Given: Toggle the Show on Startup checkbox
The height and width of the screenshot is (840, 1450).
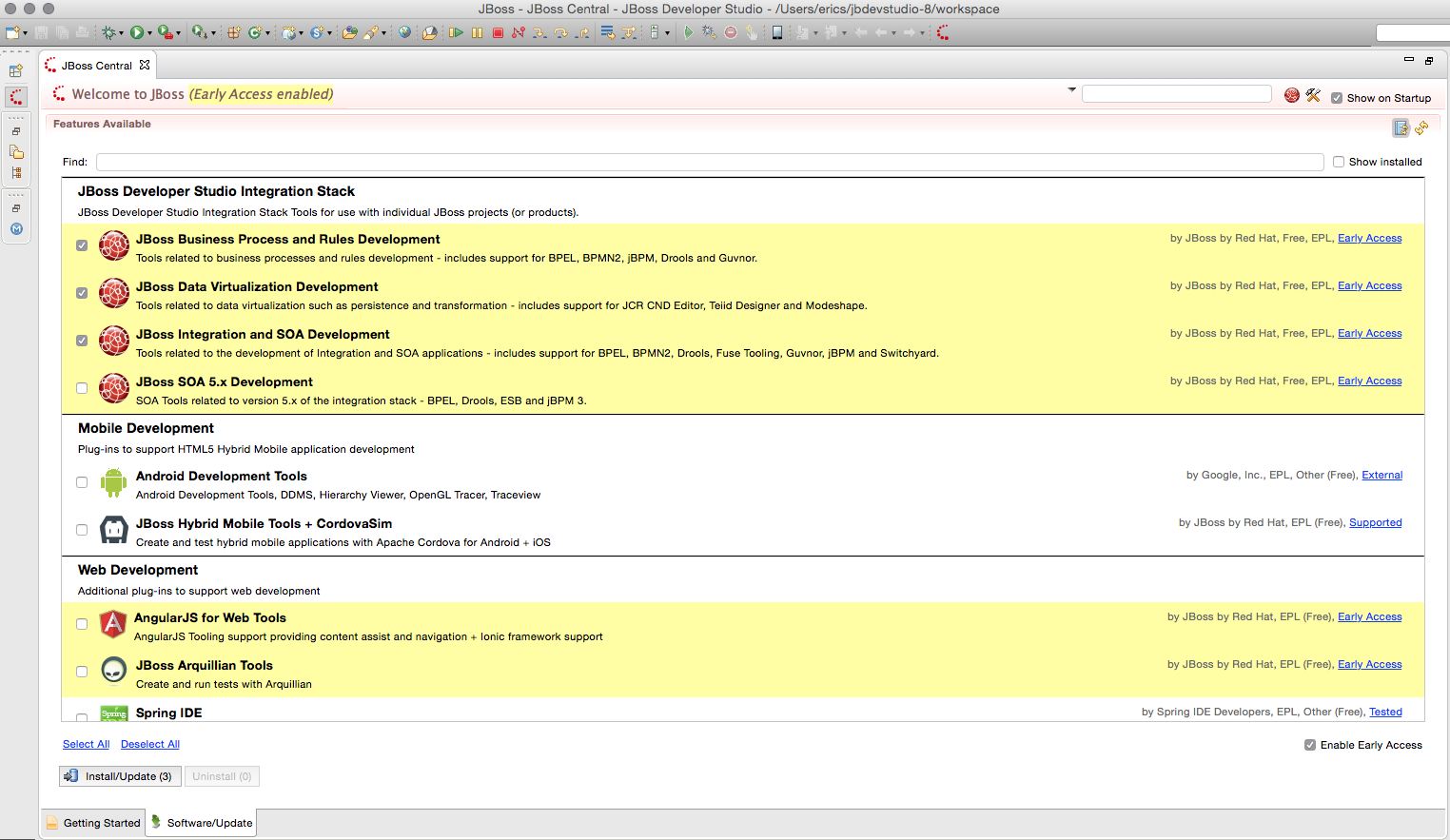Looking at the screenshot, I should (x=1337, y=98).
